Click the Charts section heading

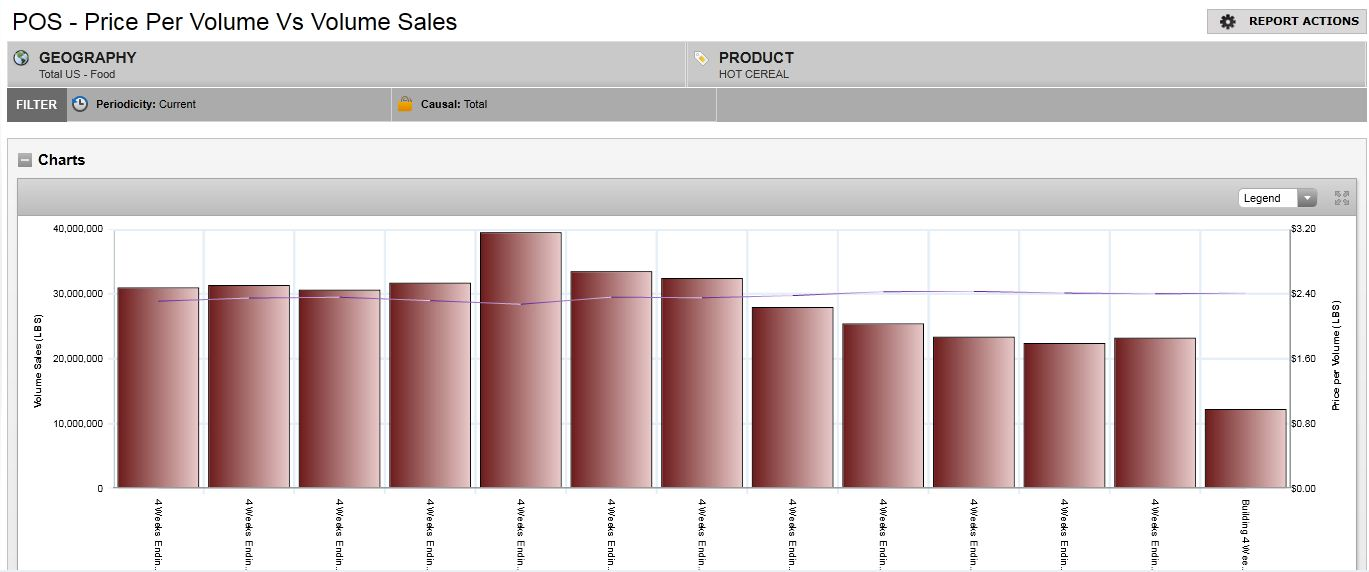(61, 160)
